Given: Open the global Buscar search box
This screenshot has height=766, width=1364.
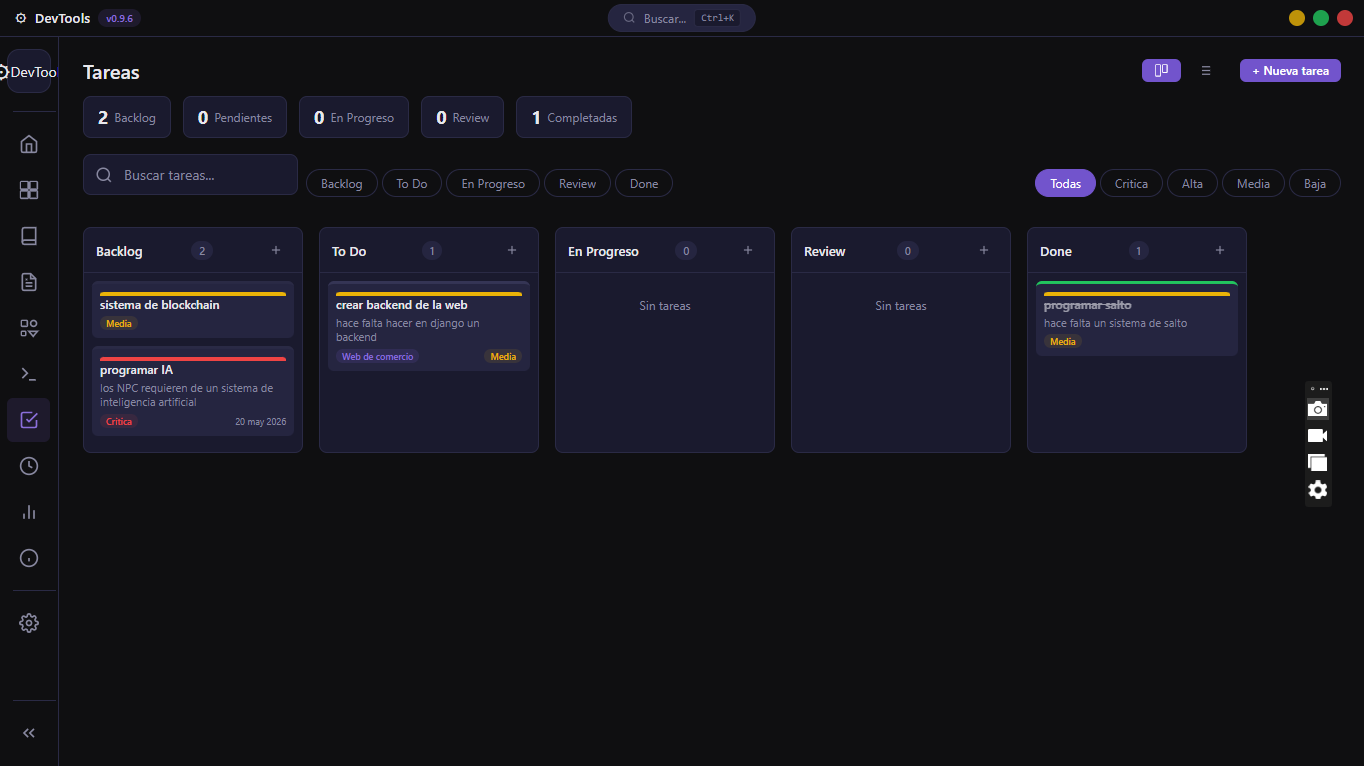Looking at the screenshot, I should 682,18.
